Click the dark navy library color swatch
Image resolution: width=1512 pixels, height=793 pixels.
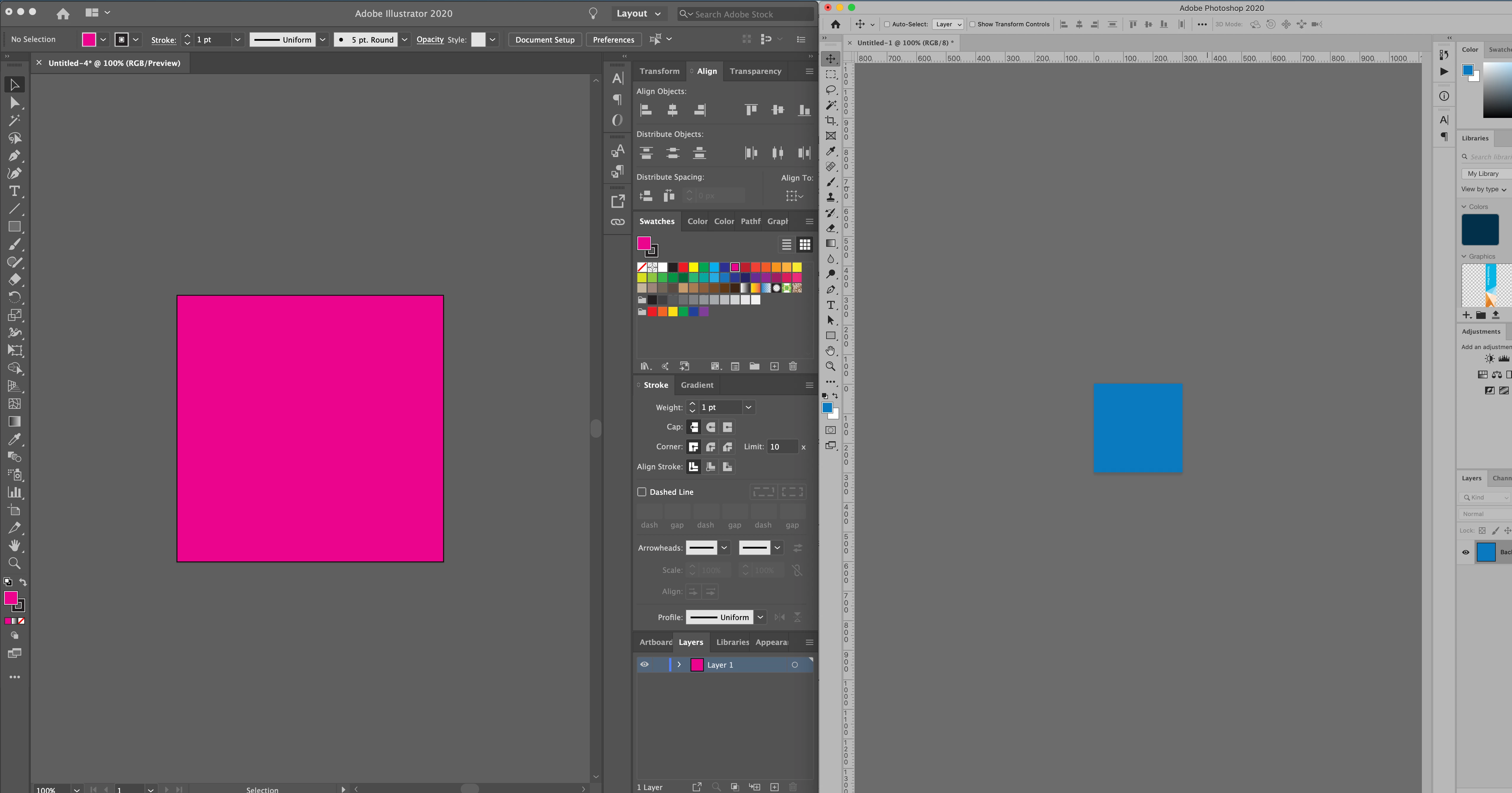pos(1480,230)
